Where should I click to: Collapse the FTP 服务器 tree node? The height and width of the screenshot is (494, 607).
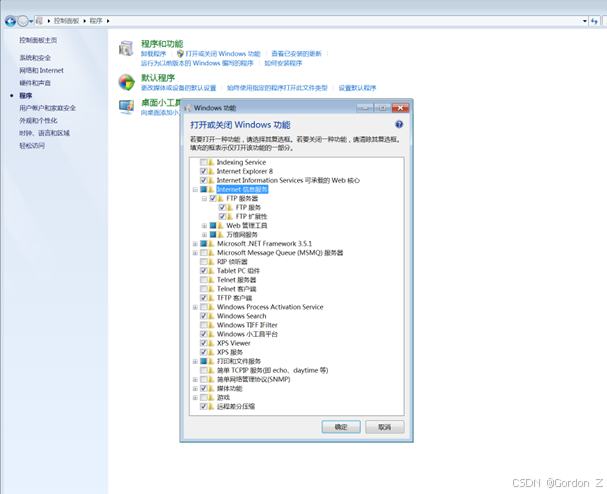click(x=204, y=199)
